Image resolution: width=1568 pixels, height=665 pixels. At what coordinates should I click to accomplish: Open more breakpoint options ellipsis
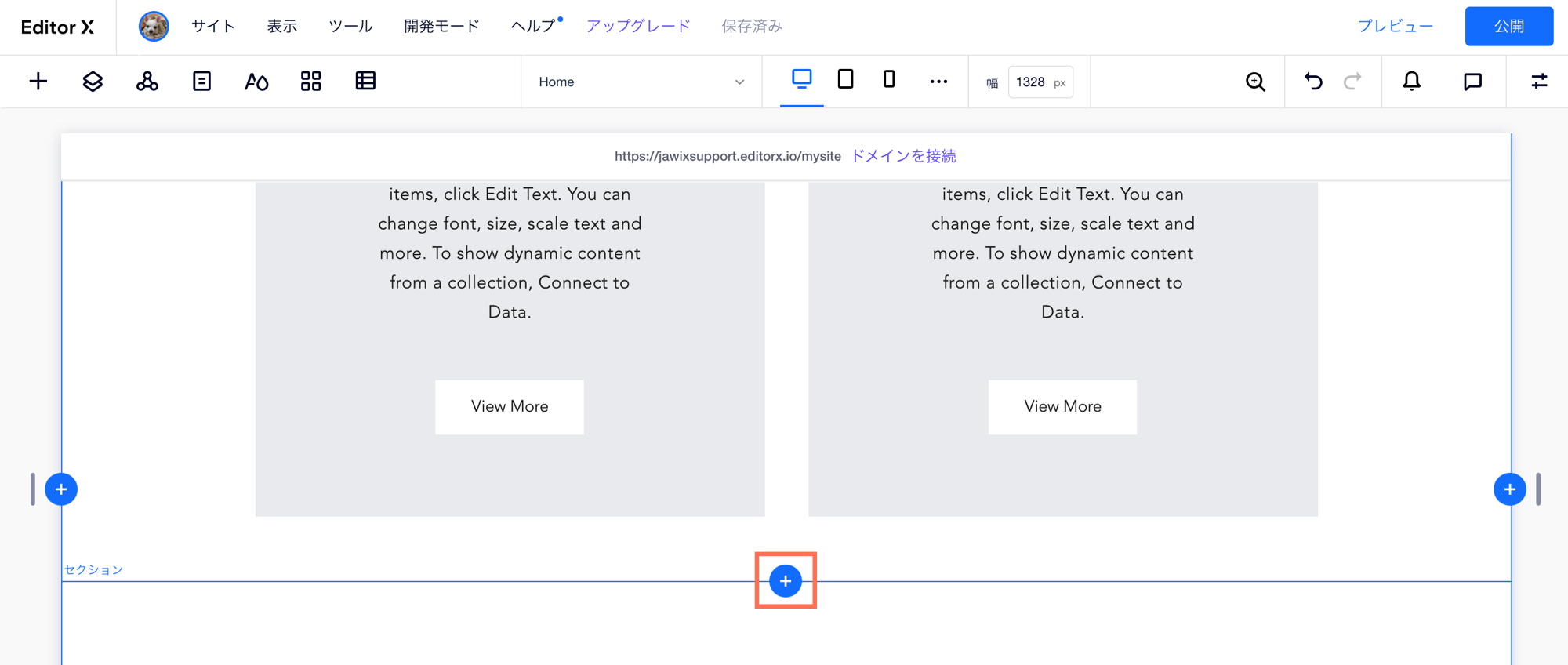click(x=938, y=82)
